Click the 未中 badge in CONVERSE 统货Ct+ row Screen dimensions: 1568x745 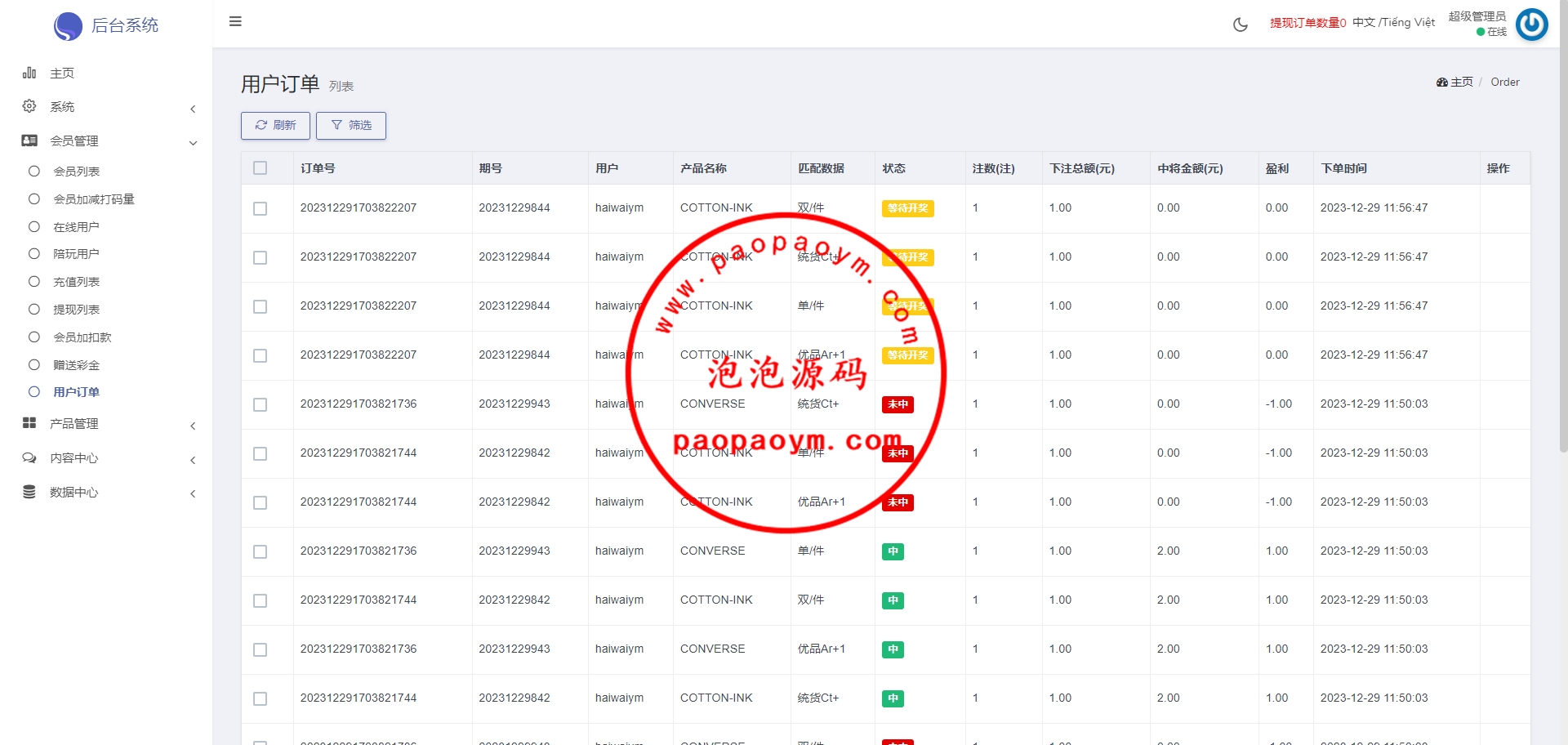click(x=898, y=404)
